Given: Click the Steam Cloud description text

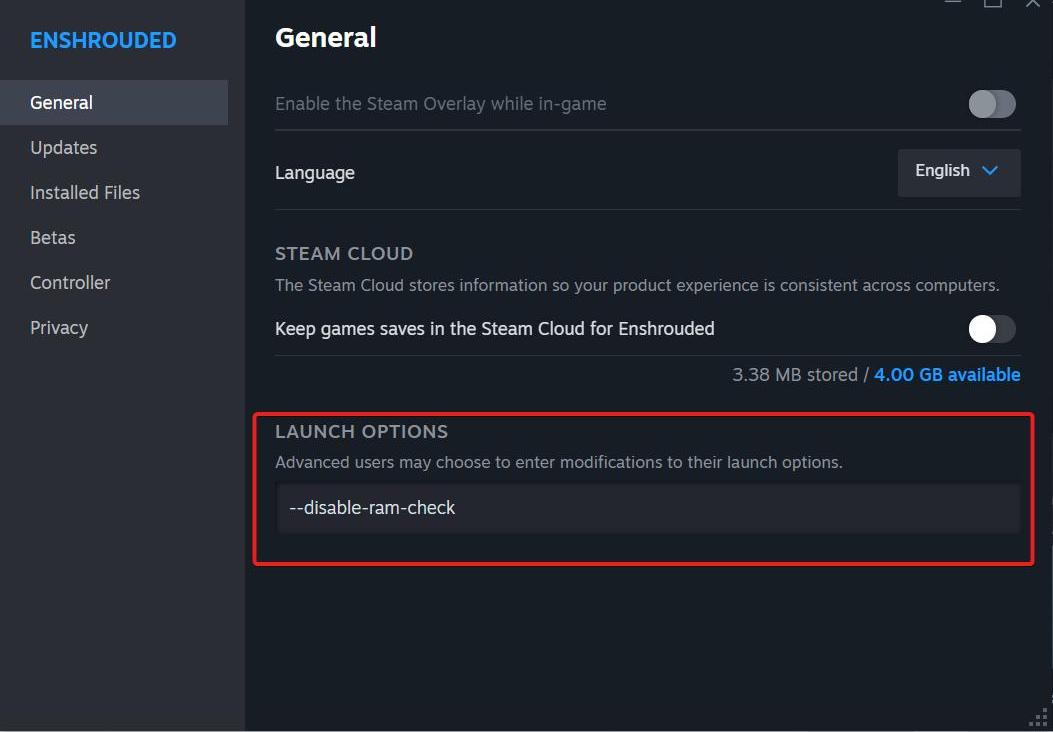Looking at the screenshot, I should (x=637, y=285).
